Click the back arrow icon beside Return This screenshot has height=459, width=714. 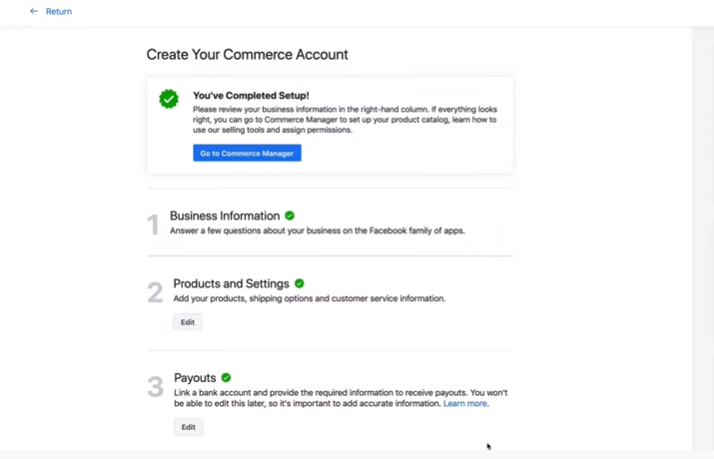[34, 11]
